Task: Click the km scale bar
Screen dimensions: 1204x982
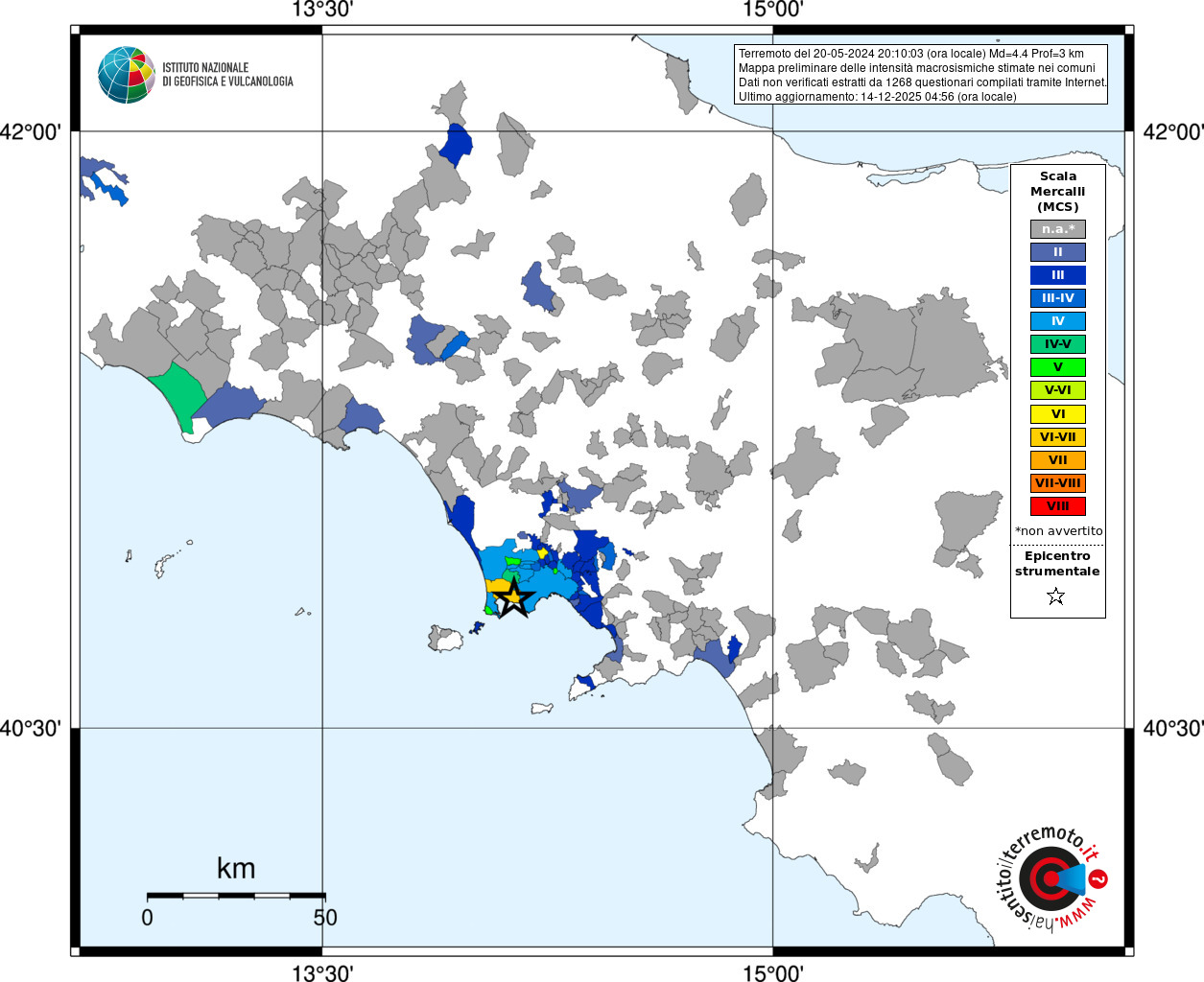Action: (236, 896)
